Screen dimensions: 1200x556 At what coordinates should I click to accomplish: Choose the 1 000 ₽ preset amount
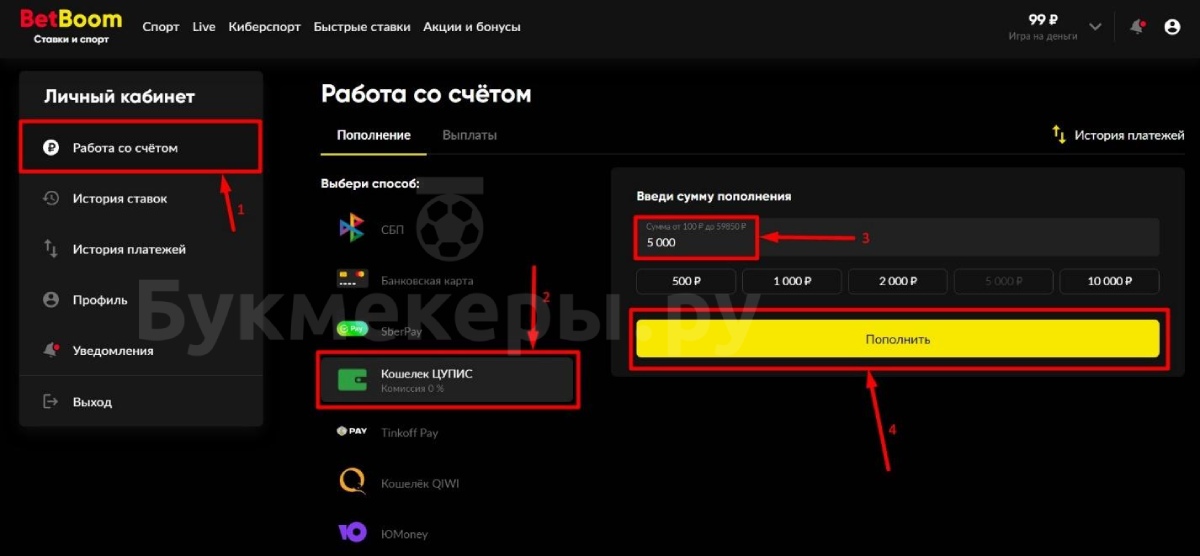(x=791, y=281)
